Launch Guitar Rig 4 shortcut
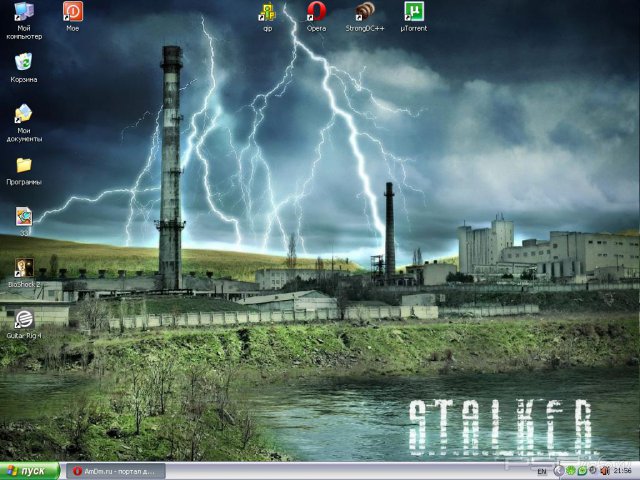Screen dimensions: 640x480 click(24, 320)
